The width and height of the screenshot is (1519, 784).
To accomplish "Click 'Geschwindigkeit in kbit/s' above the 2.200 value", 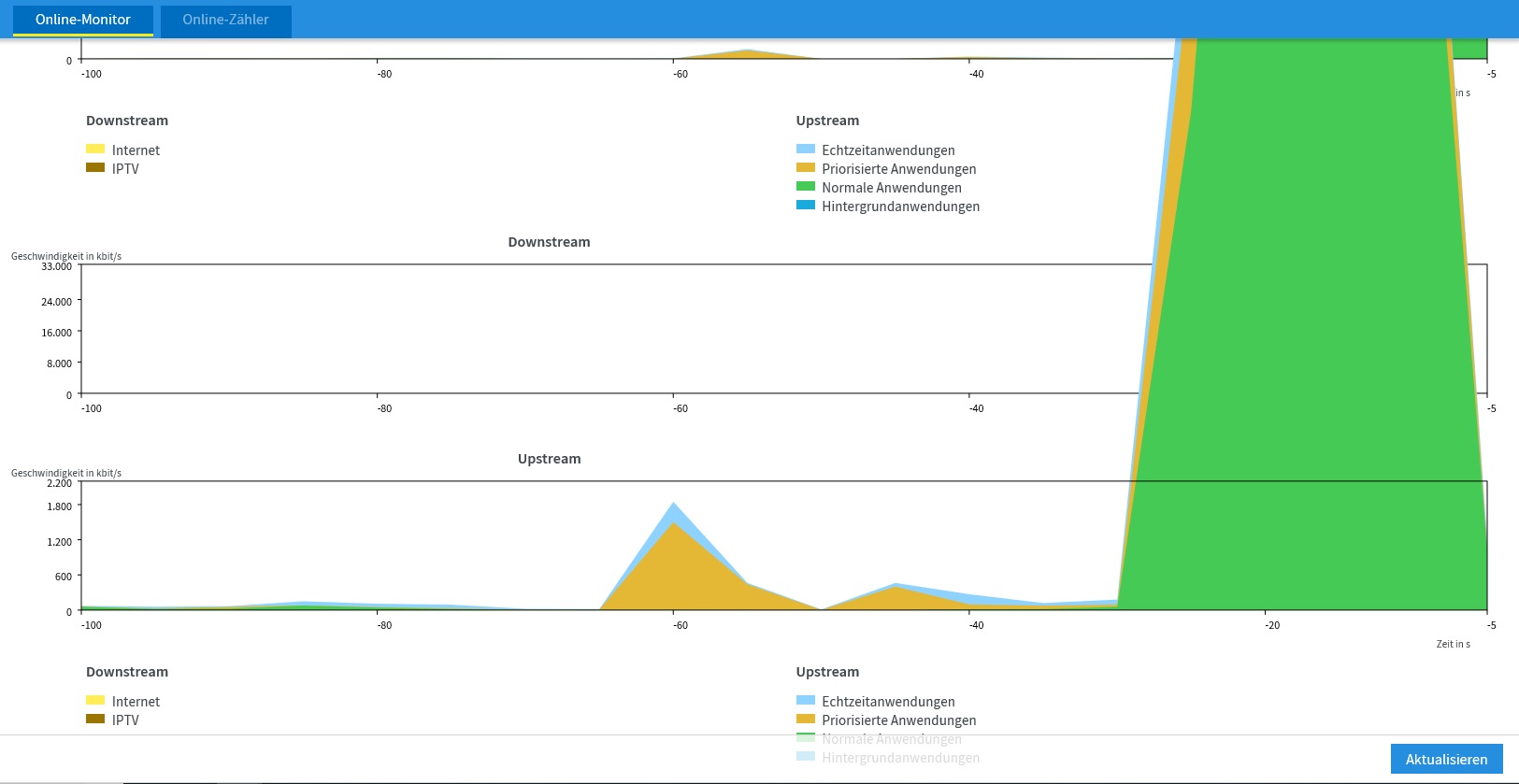I will coord(66,473).
